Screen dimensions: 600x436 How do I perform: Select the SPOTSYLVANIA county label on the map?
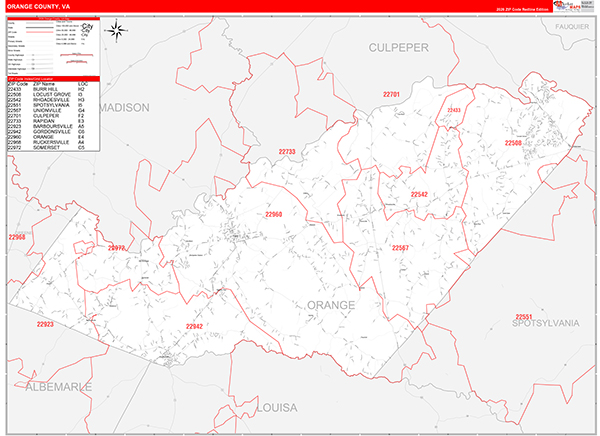(x=545, y=323)
